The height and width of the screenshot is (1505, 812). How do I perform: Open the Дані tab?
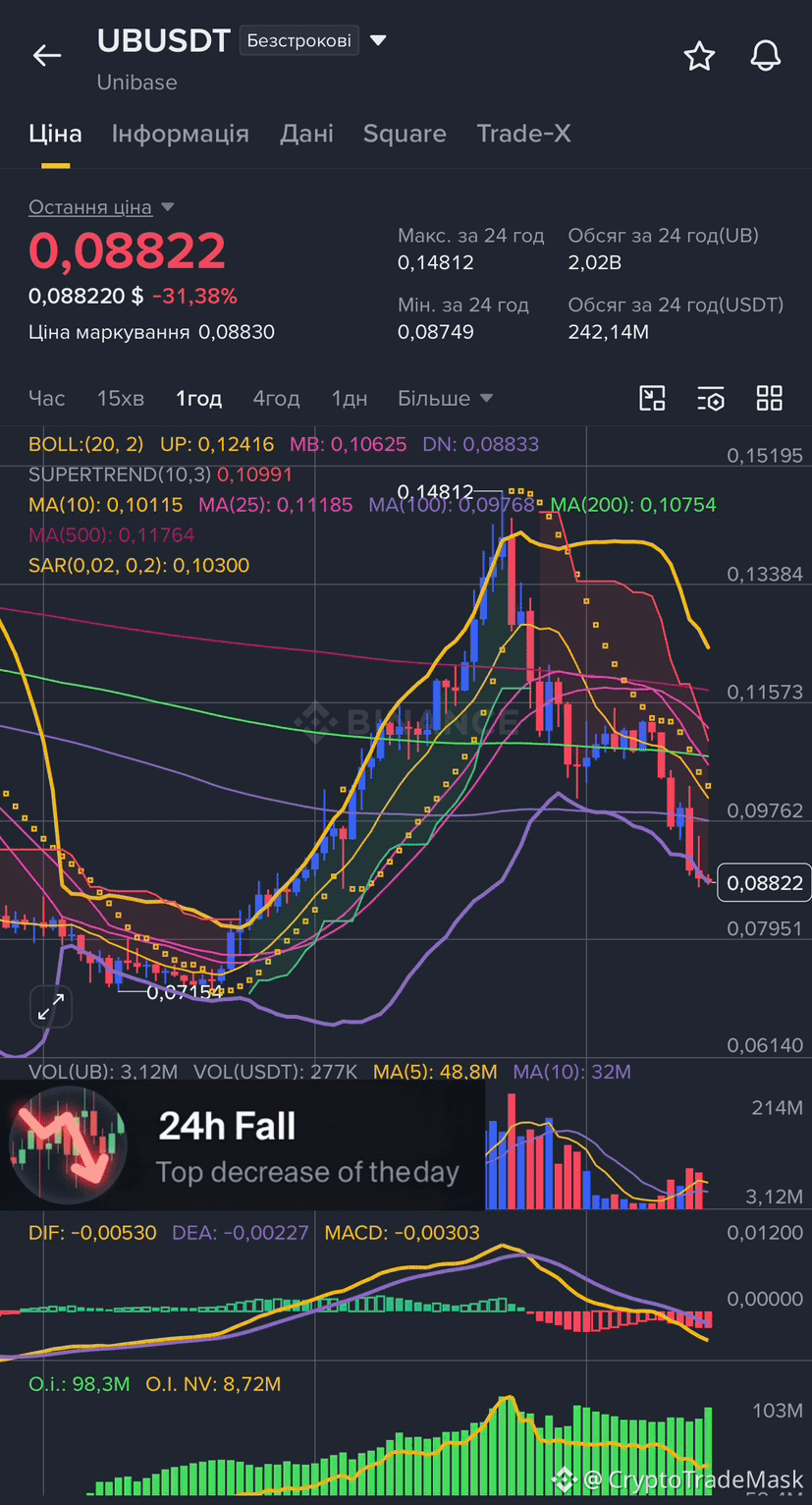pyautogui.click(x=306, y=134)
